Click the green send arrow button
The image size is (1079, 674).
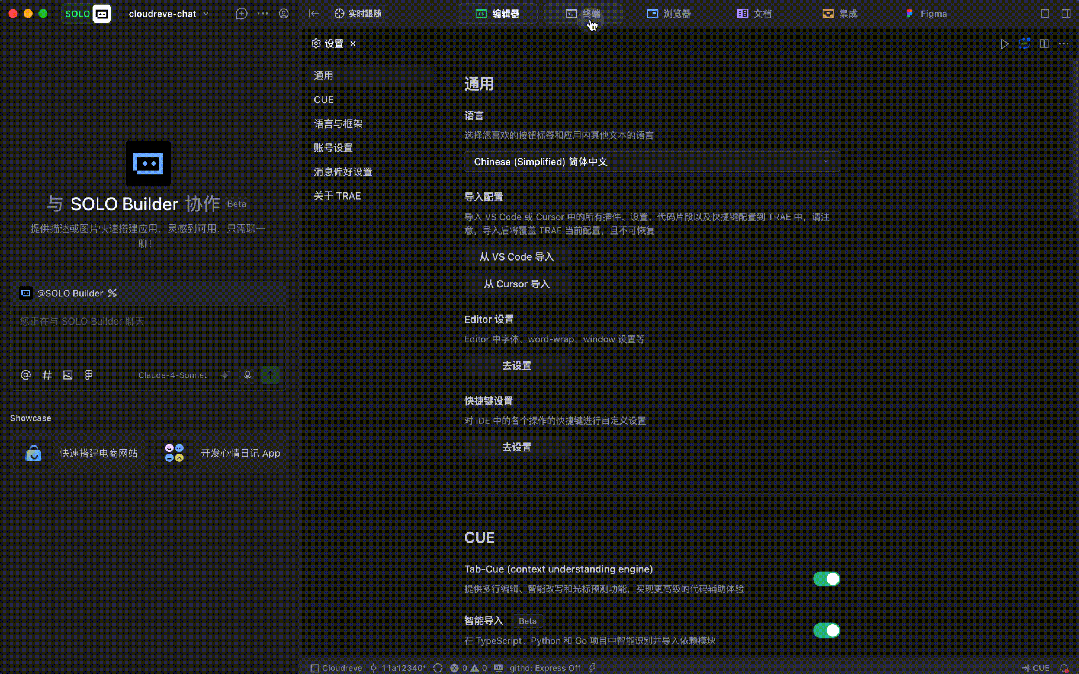coord(270,375)
